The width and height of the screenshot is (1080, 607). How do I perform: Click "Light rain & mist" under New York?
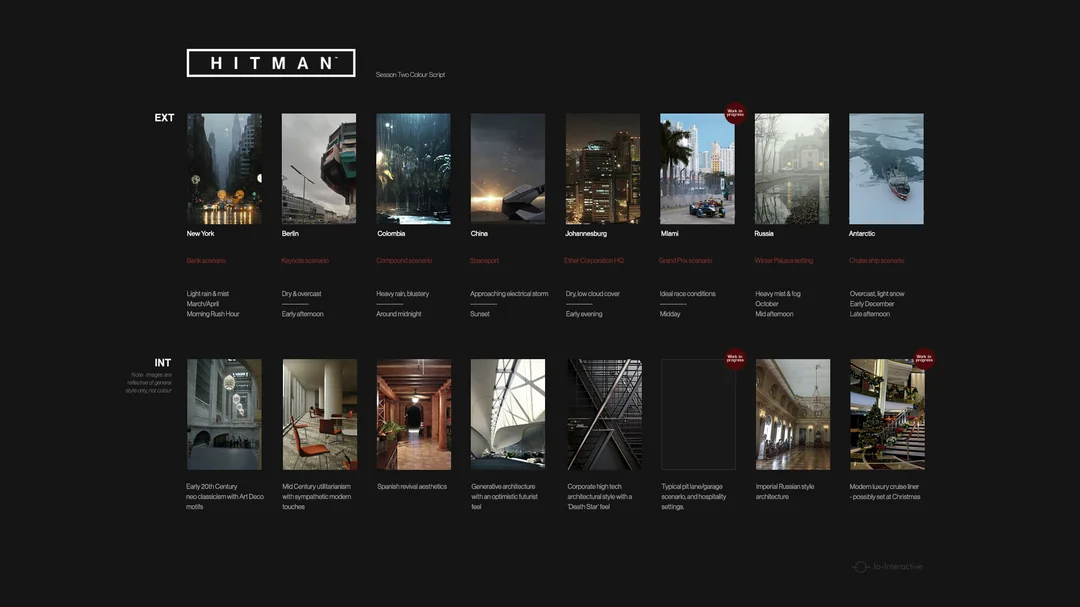click(207, 294)
